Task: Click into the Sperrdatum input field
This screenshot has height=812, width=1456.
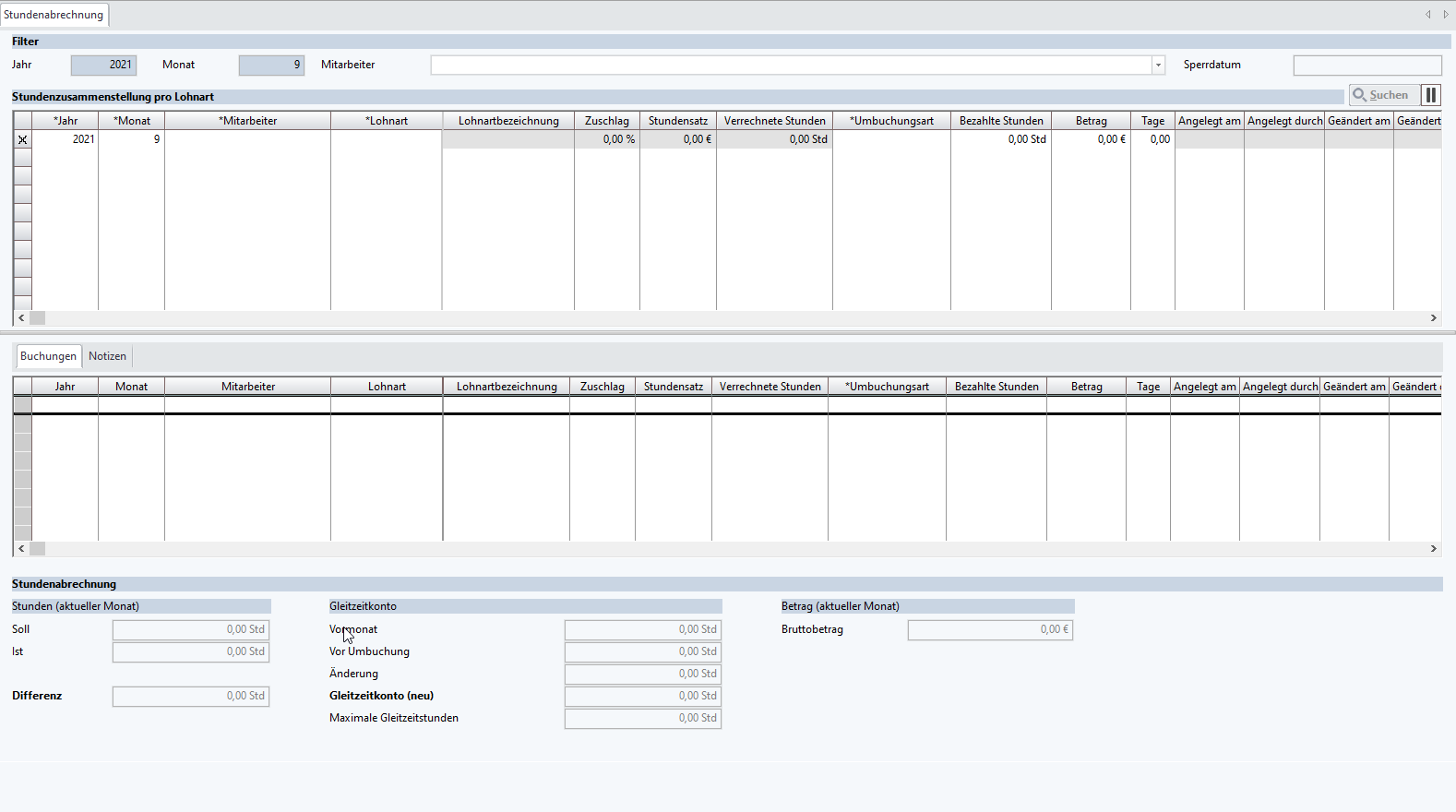Action: [x=1366, y=65]
